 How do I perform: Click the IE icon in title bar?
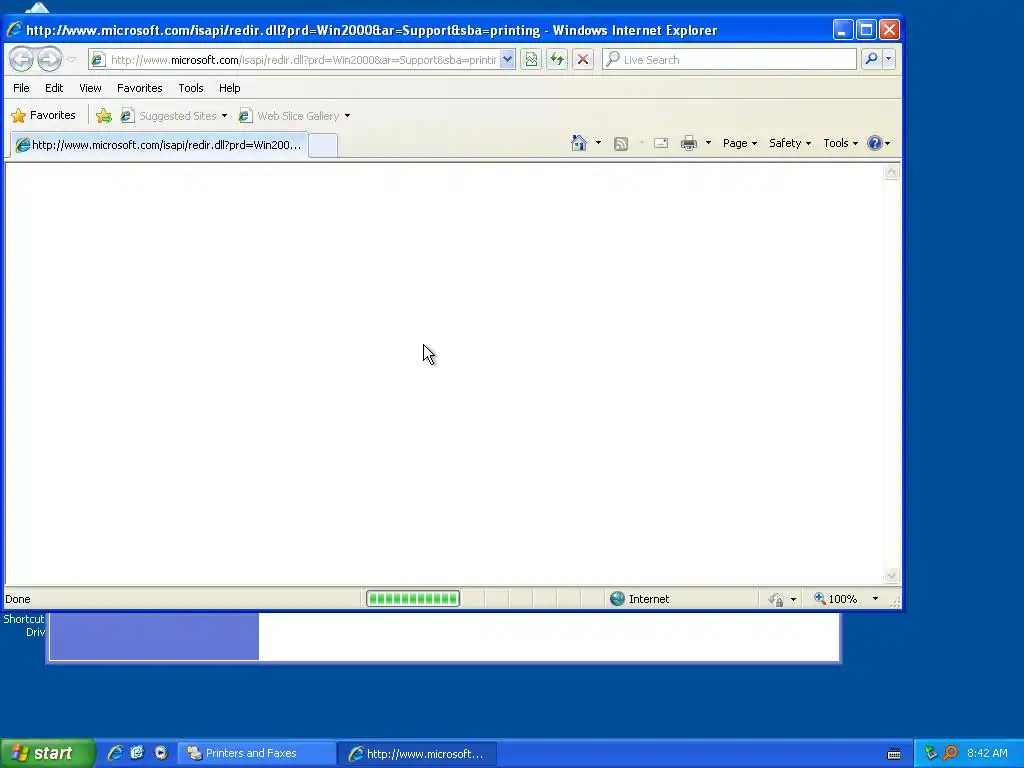point(14,30)
